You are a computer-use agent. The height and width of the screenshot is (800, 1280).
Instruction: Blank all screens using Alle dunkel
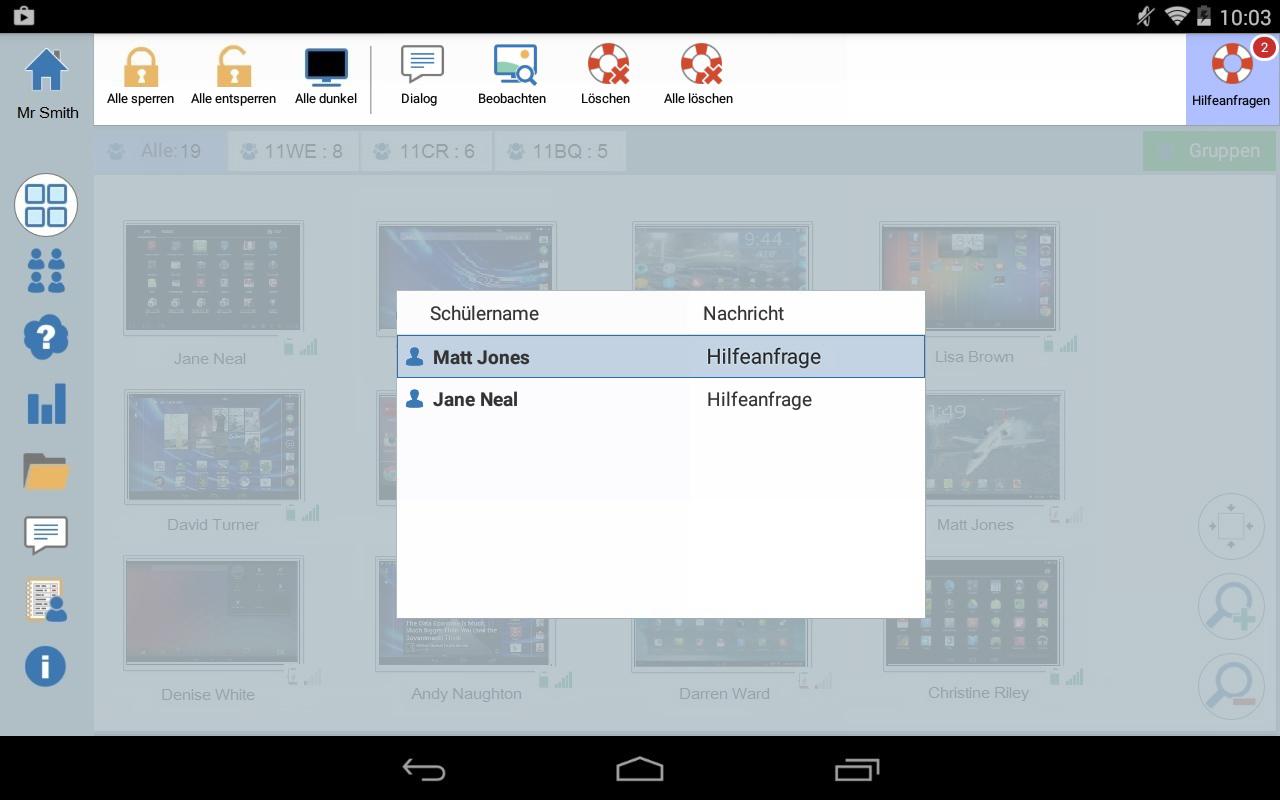point(326,72)
